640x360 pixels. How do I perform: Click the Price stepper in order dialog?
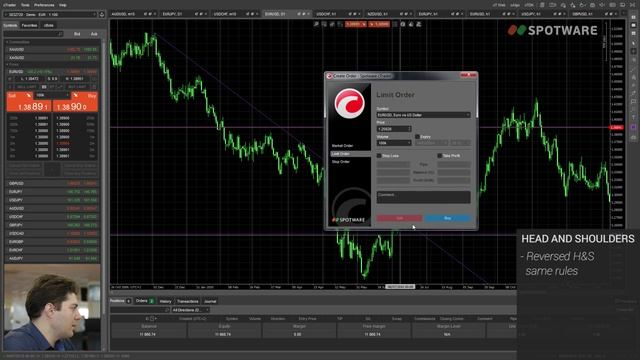409,129
